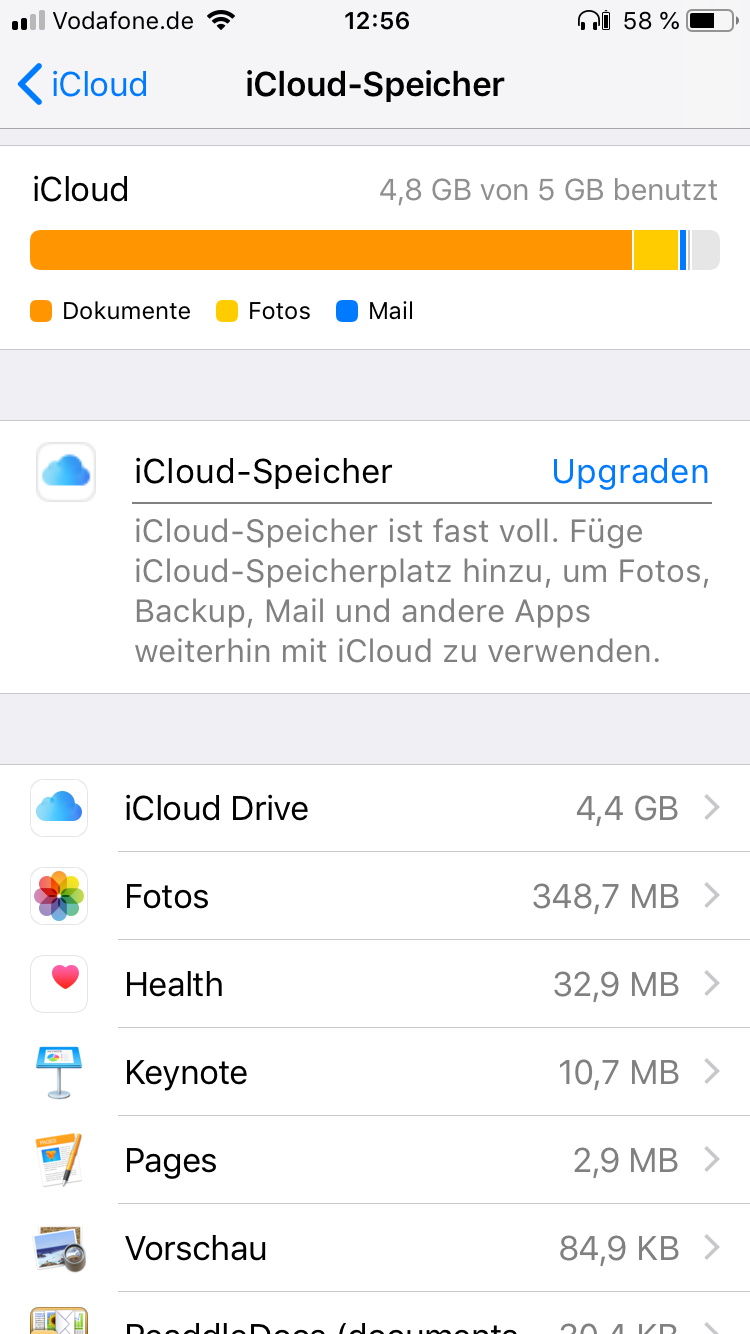The height and width of the screenshot is (1334, 750).
Task: Open iCloud Drive details via chevron
Action: point(712,808)
